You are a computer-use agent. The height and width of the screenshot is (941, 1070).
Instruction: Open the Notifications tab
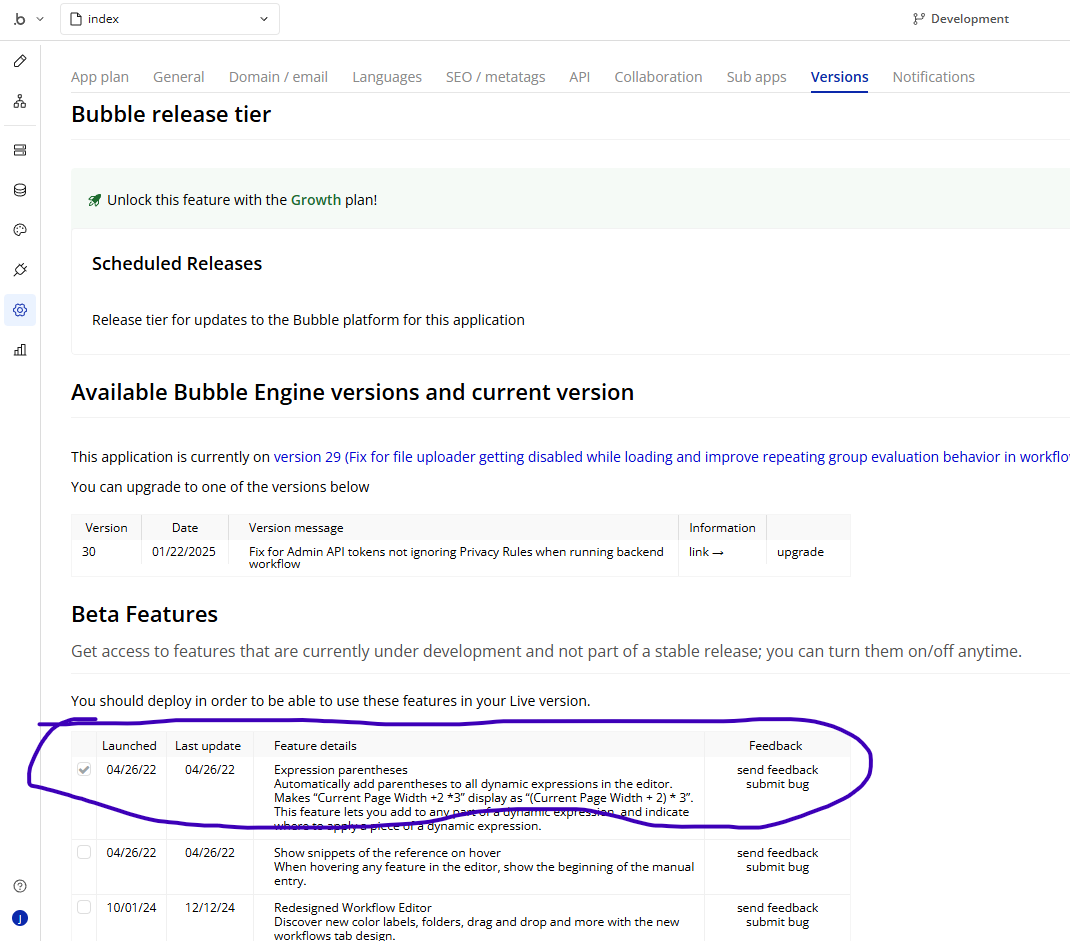(934, 77)
